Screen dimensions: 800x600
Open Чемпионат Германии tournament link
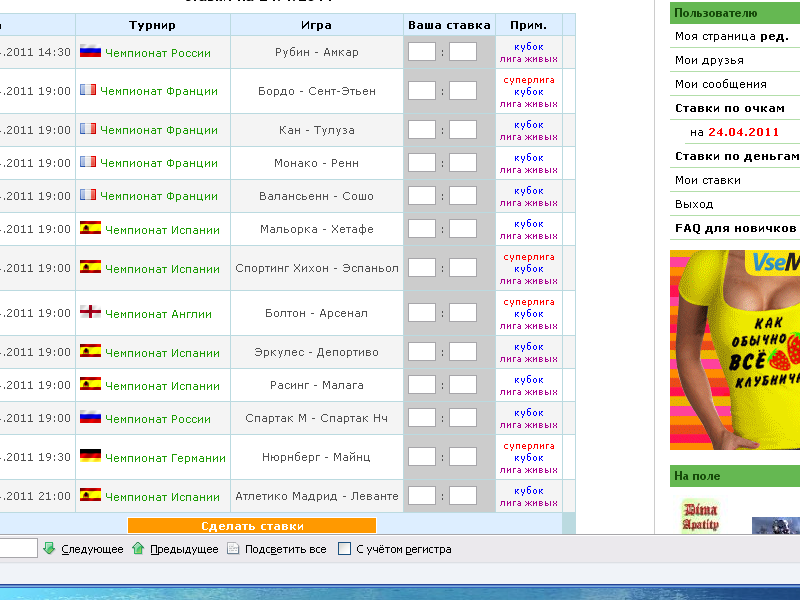coord(165,458)
